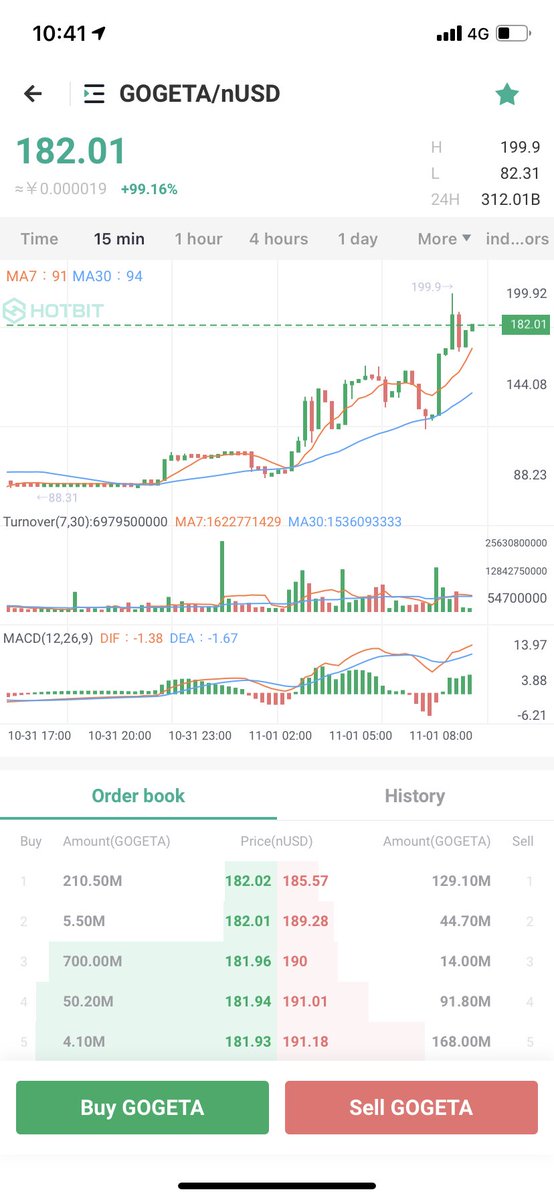Image resolution: width=554 pixels, height=1200 pixels.
Task: Switch chart to 1 day interval
Action: pyautogui.click(x=358, y=239)
